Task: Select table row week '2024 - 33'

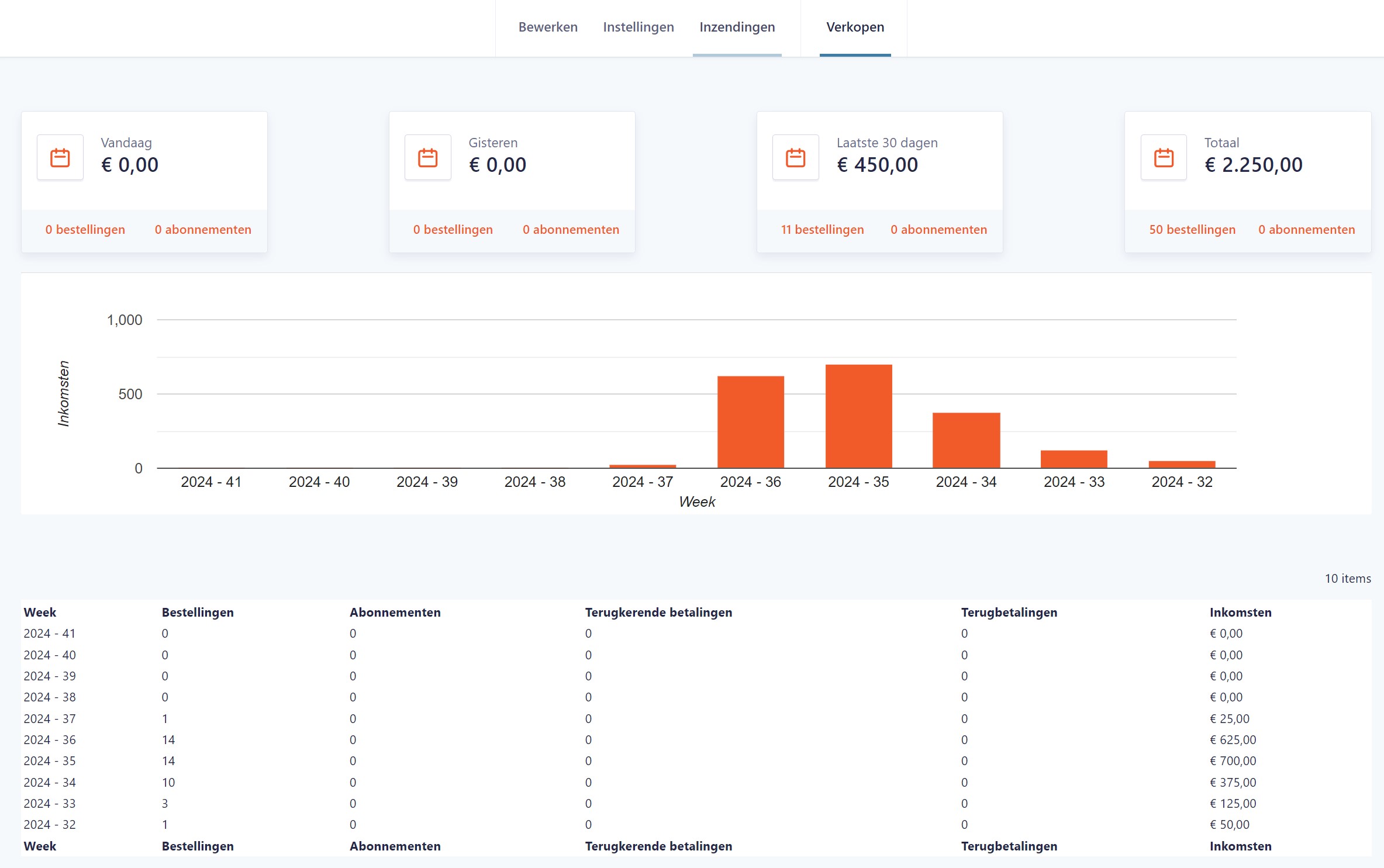Action: tap(696, 804)
